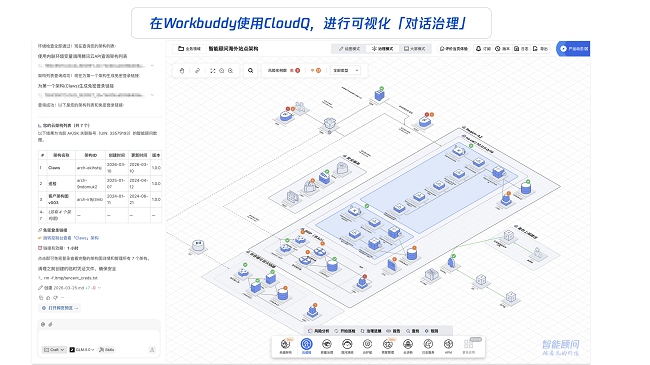Open the evaluation experience button
This screenshot has height=365, width=650.
pyautogui.click(x=454, y=49)
